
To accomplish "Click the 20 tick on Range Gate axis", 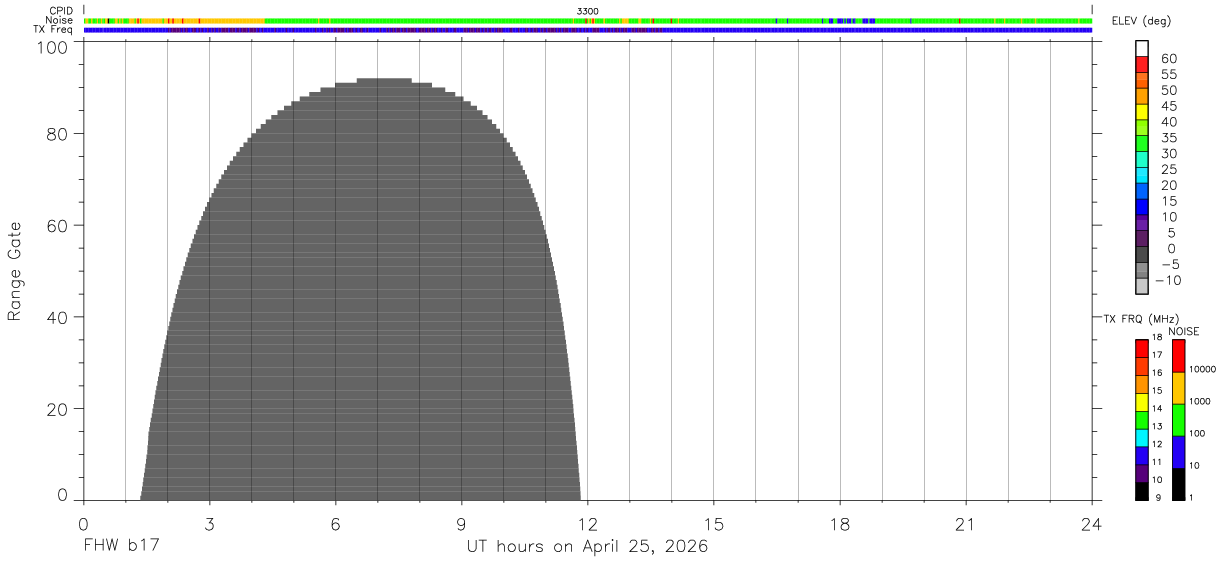I will [x=59, y=409].
